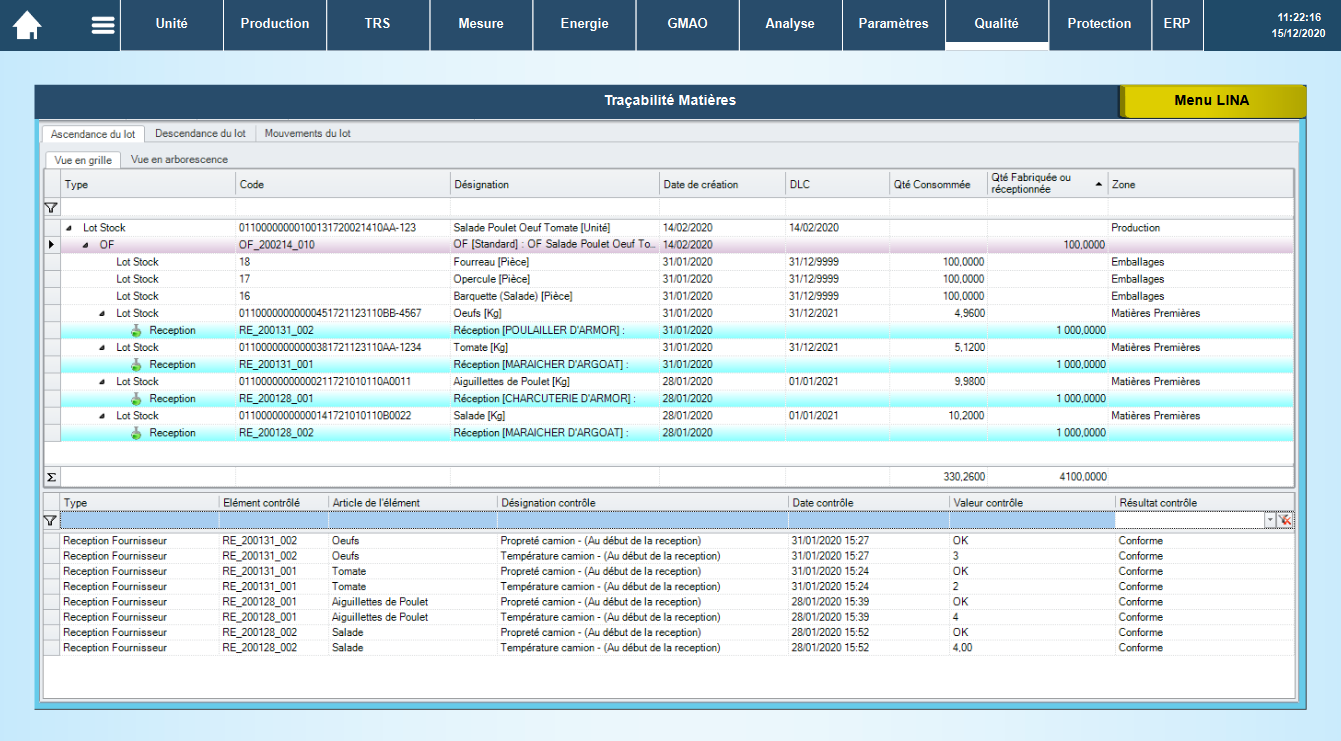This screenshot has width=1341, height=741.
Task: Click control value 4,00 for Salade
Action: pos(963,648)
